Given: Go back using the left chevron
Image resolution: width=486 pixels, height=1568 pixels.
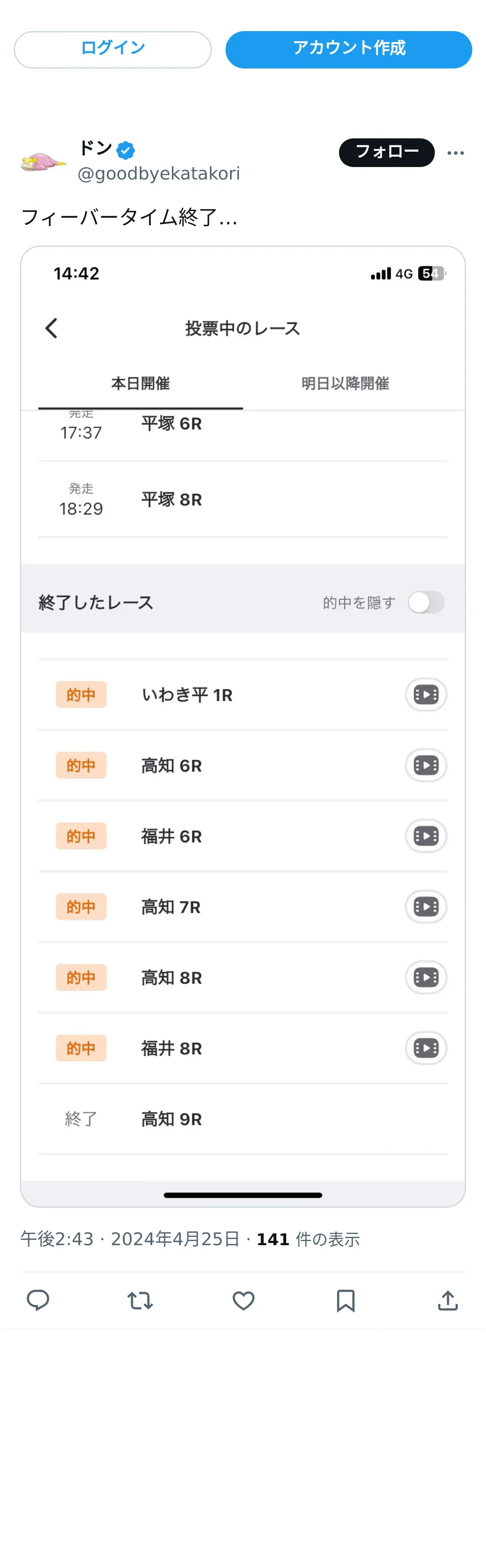Looking at the screenshot, I should [52, 328].
